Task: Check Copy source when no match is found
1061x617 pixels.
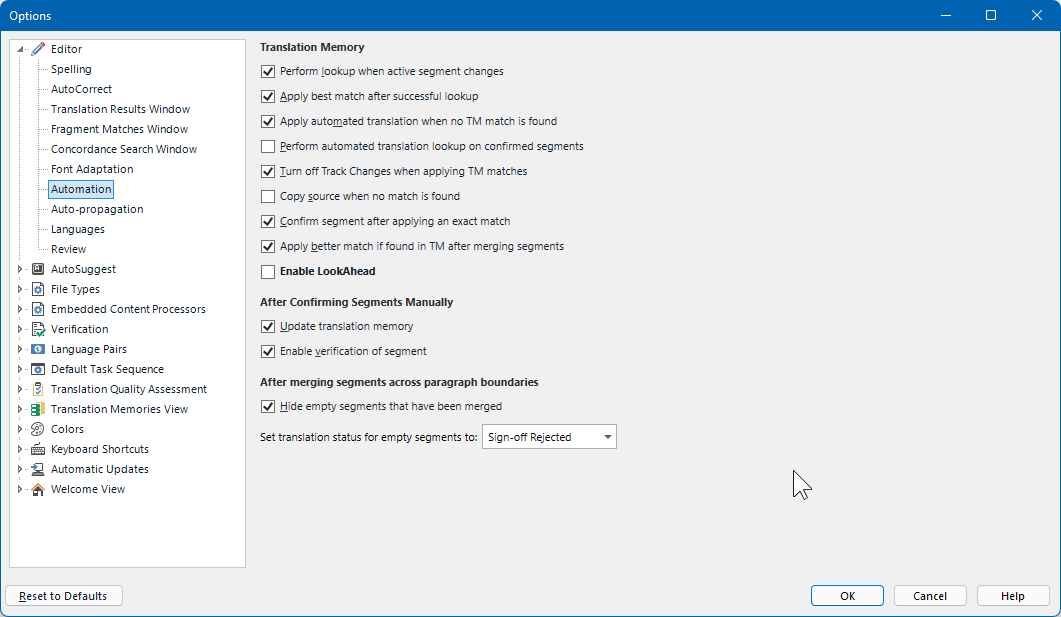Action: click(268, 196)
